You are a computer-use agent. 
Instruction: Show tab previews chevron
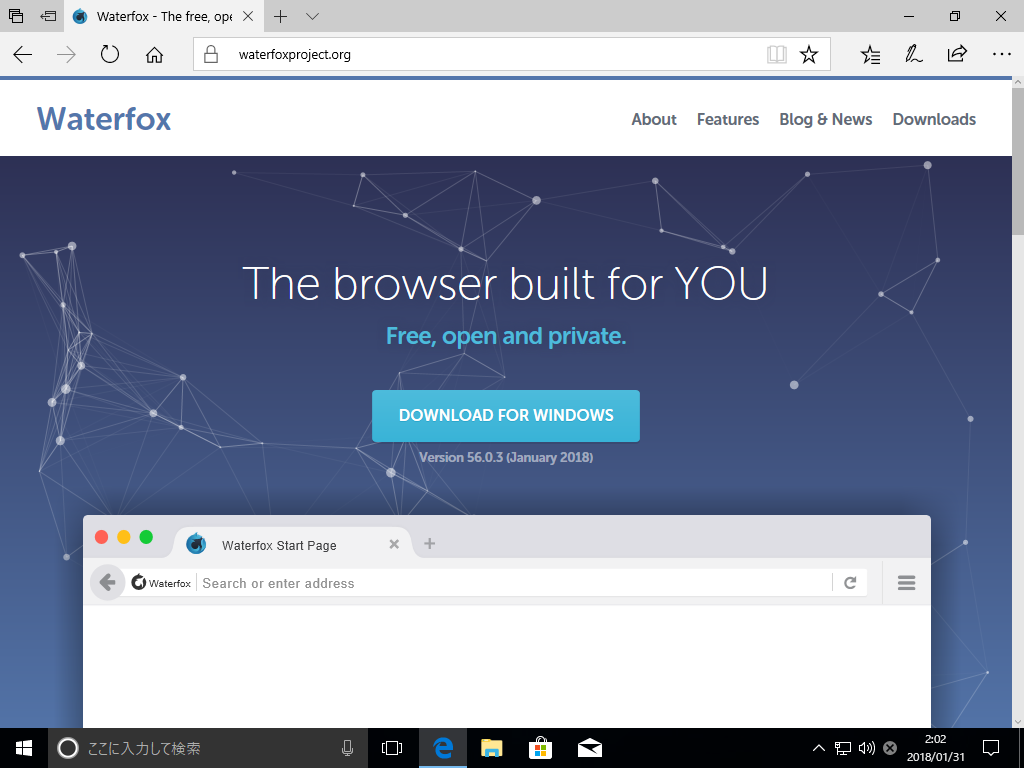(x=312, y=16)
